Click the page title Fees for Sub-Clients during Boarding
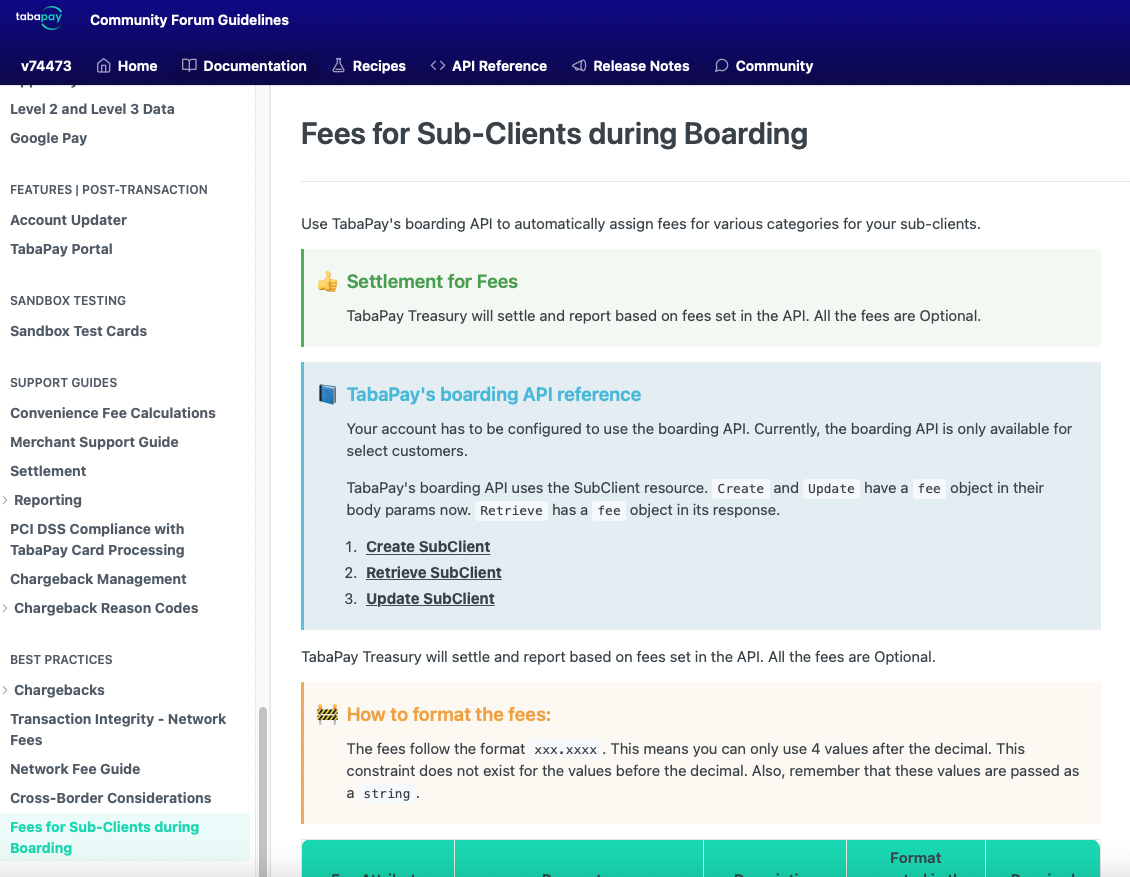Viewport: 1130px width, 877px height. (554, 134)
